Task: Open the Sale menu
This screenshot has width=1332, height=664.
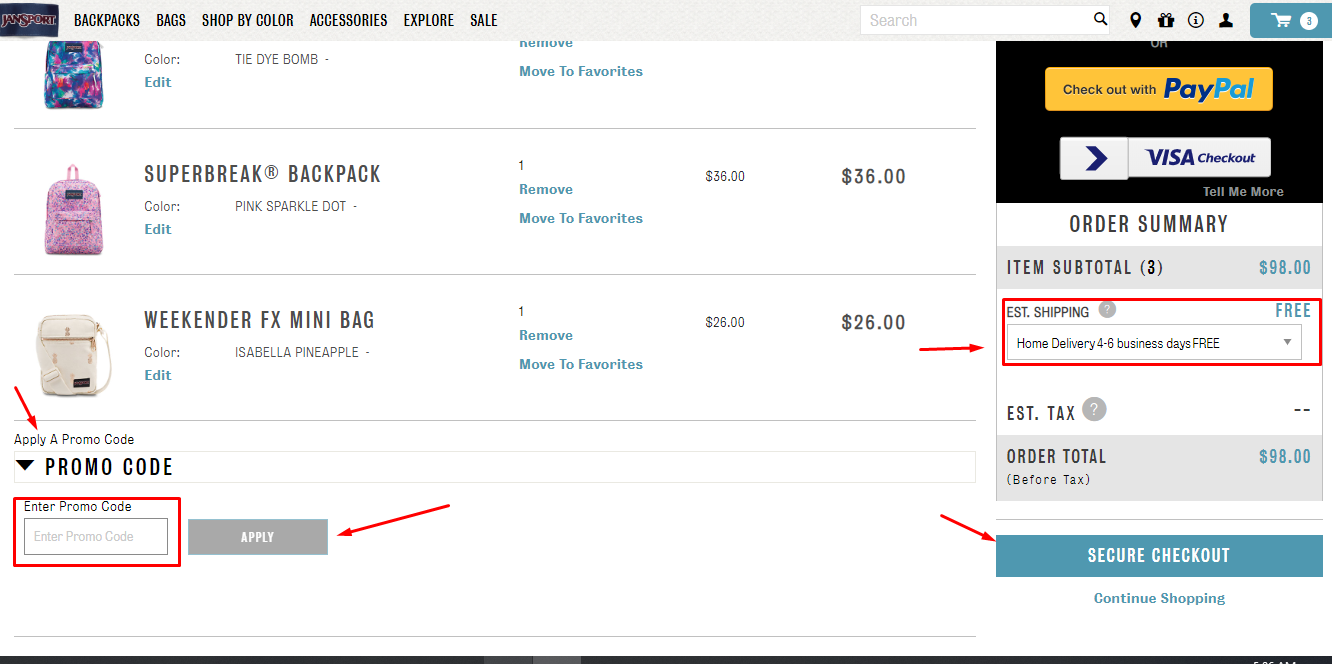Action: click(484, 20)
